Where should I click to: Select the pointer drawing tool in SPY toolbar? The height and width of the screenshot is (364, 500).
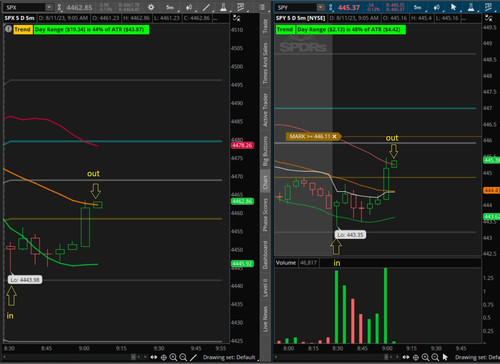point(453,7)
